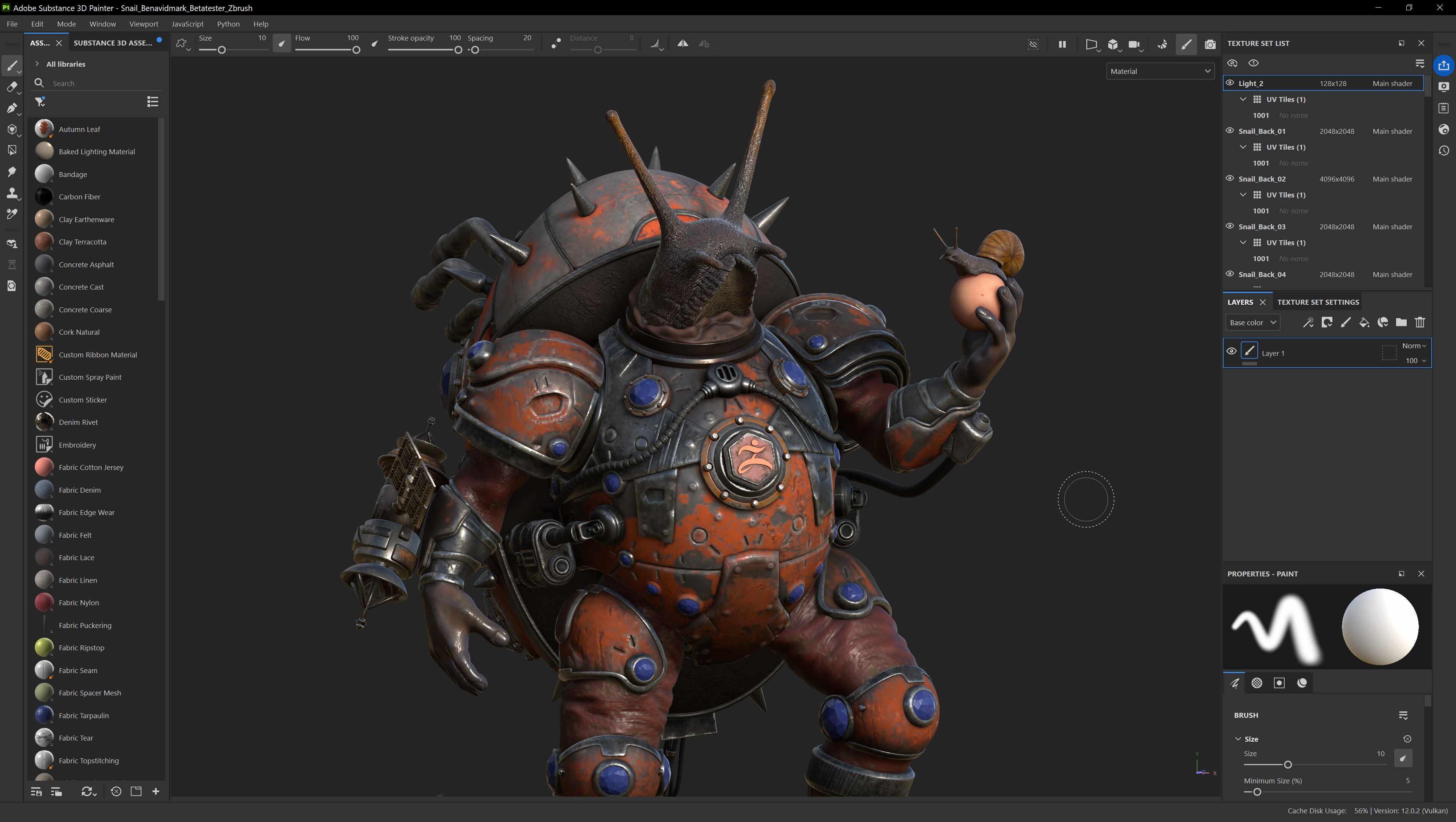
Task: Click the camera render icon in toolbar
Action: tap(1210, 44)
